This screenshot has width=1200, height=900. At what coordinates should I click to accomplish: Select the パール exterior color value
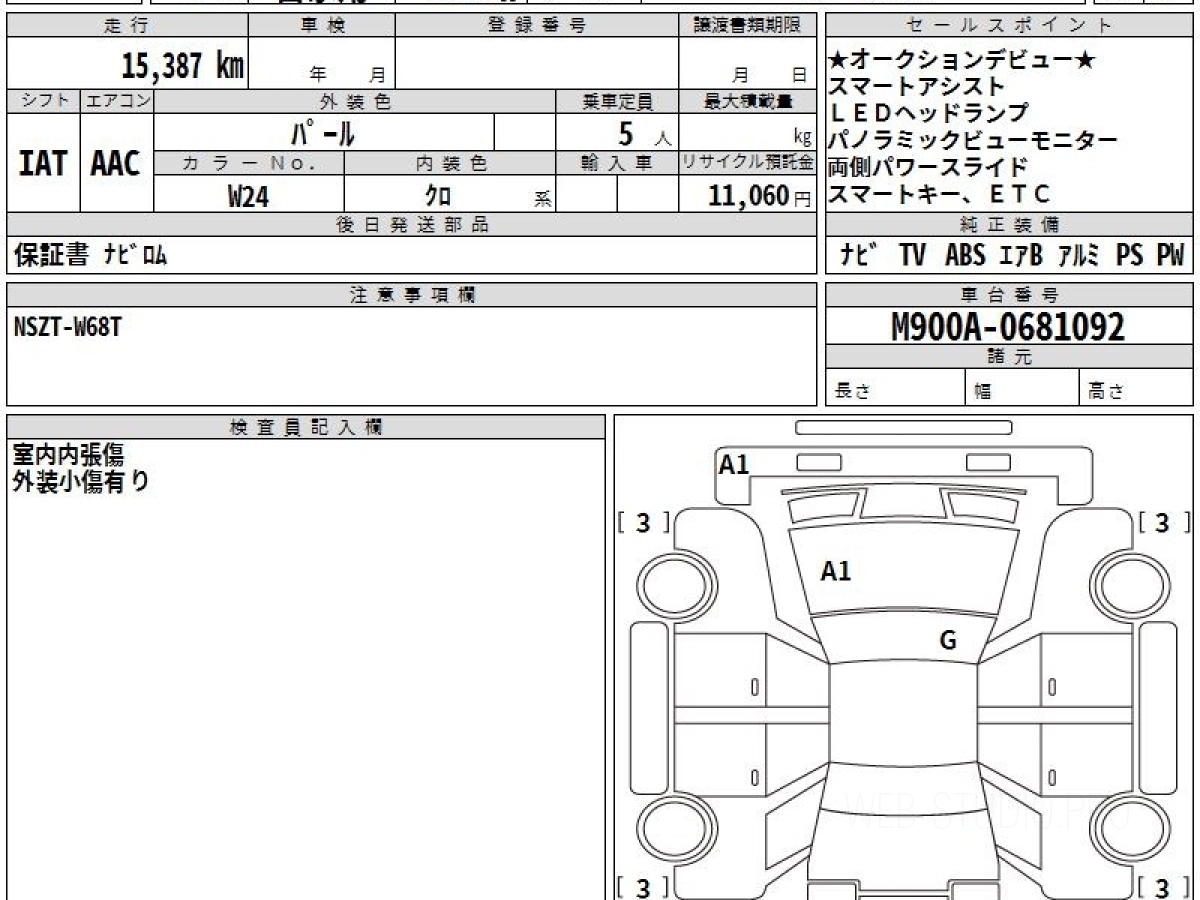point(322,132)
